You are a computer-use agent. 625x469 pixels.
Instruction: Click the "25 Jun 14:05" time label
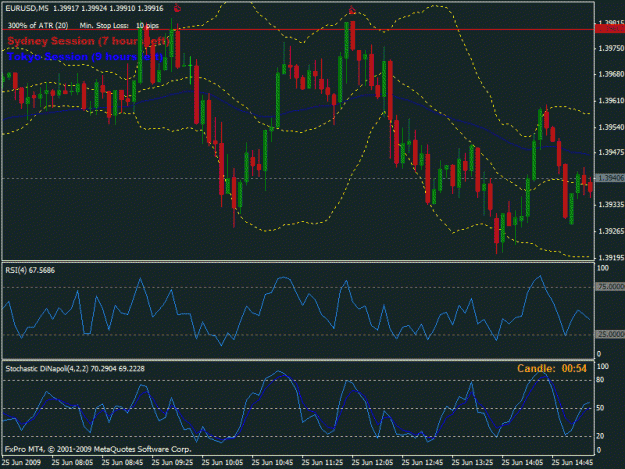[522, 463]
